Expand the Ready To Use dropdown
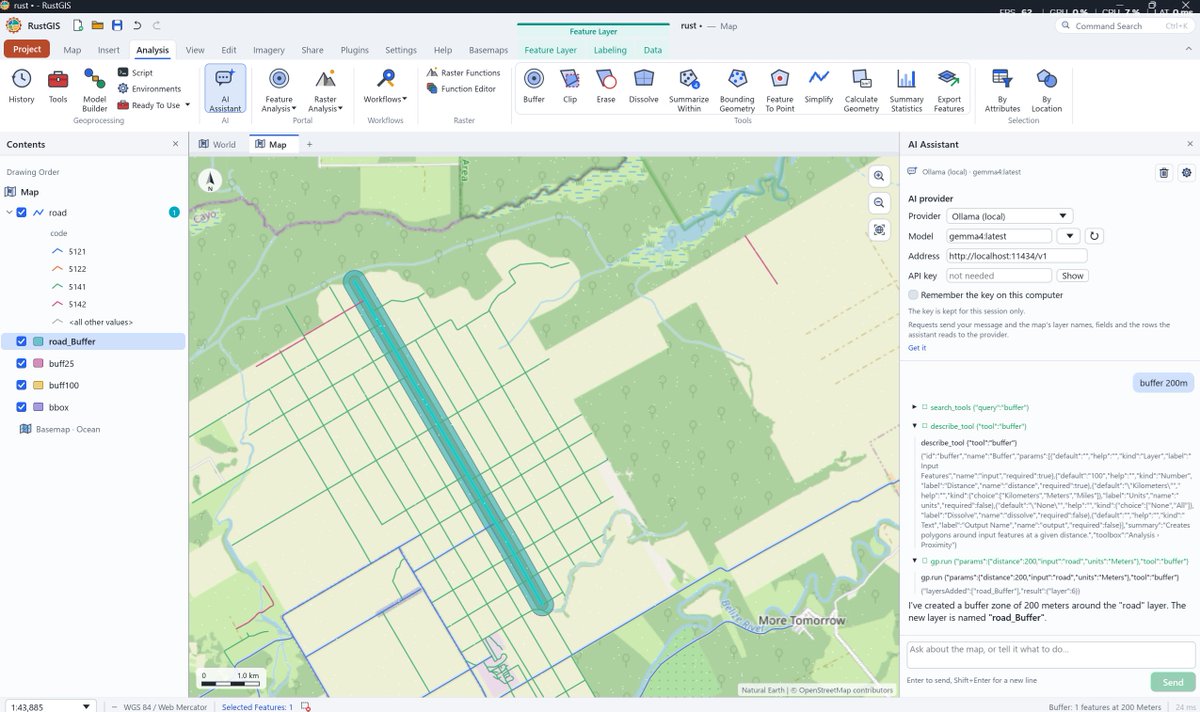The height and width of the screenshot is (712, 1200). 152,105
